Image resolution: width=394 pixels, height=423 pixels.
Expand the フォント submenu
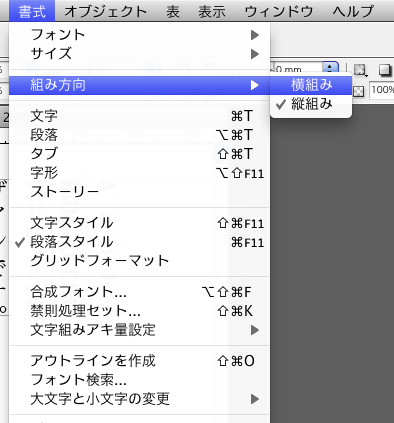pos(139,35)
